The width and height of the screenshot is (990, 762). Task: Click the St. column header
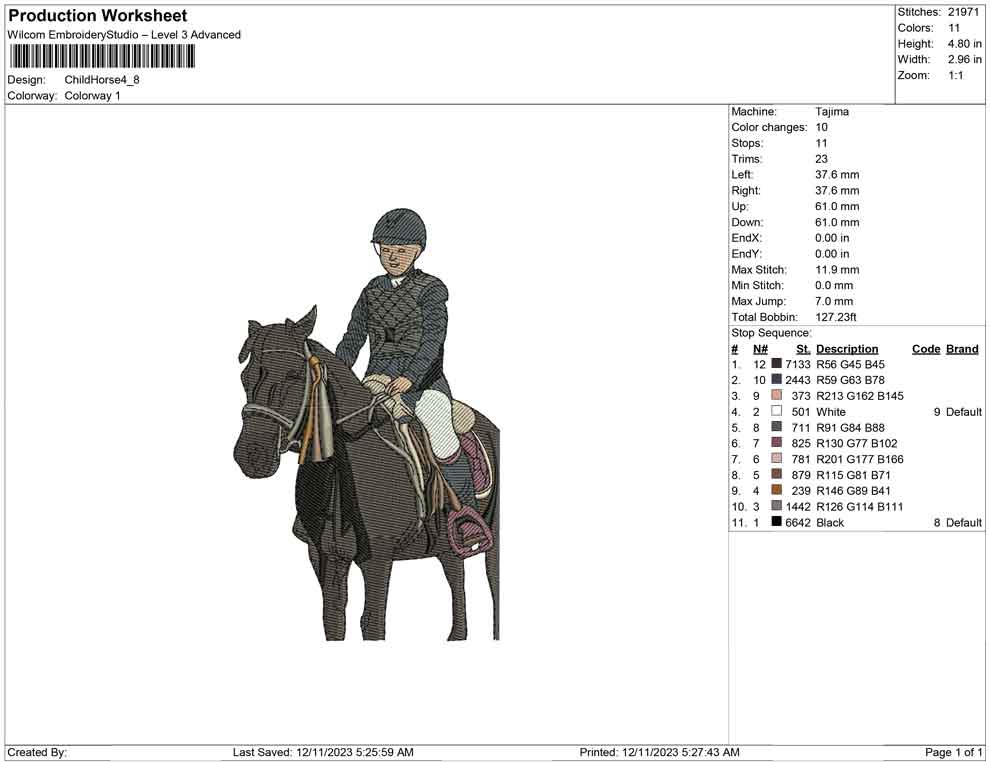point(802,348)
